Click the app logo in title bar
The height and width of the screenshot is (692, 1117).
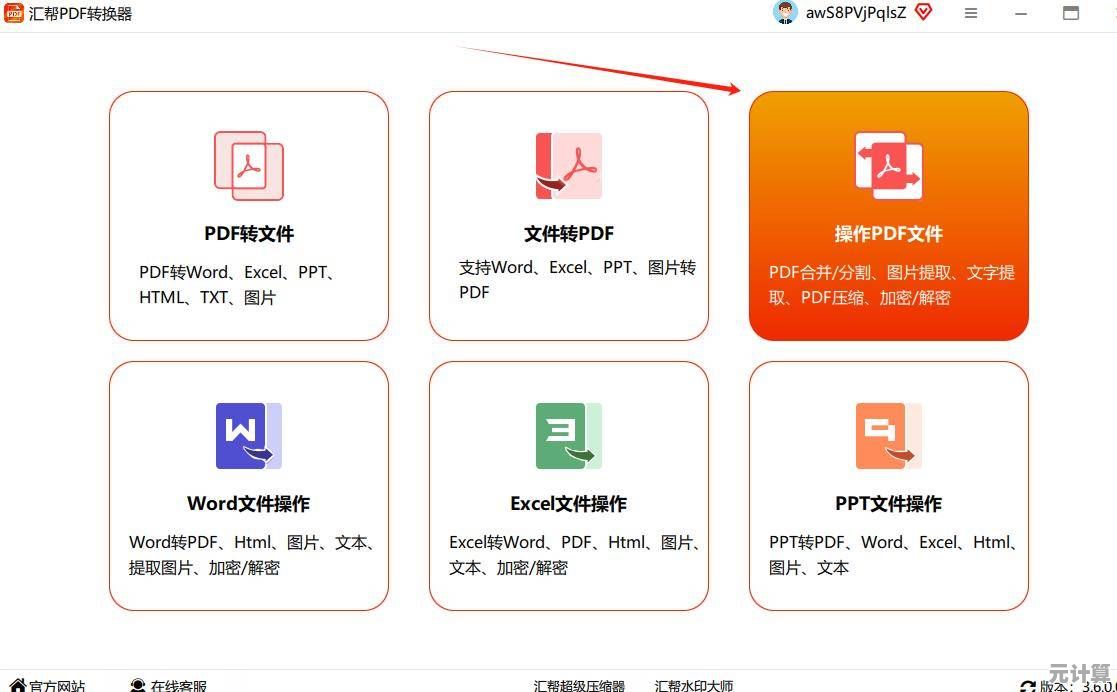point(13,13)
